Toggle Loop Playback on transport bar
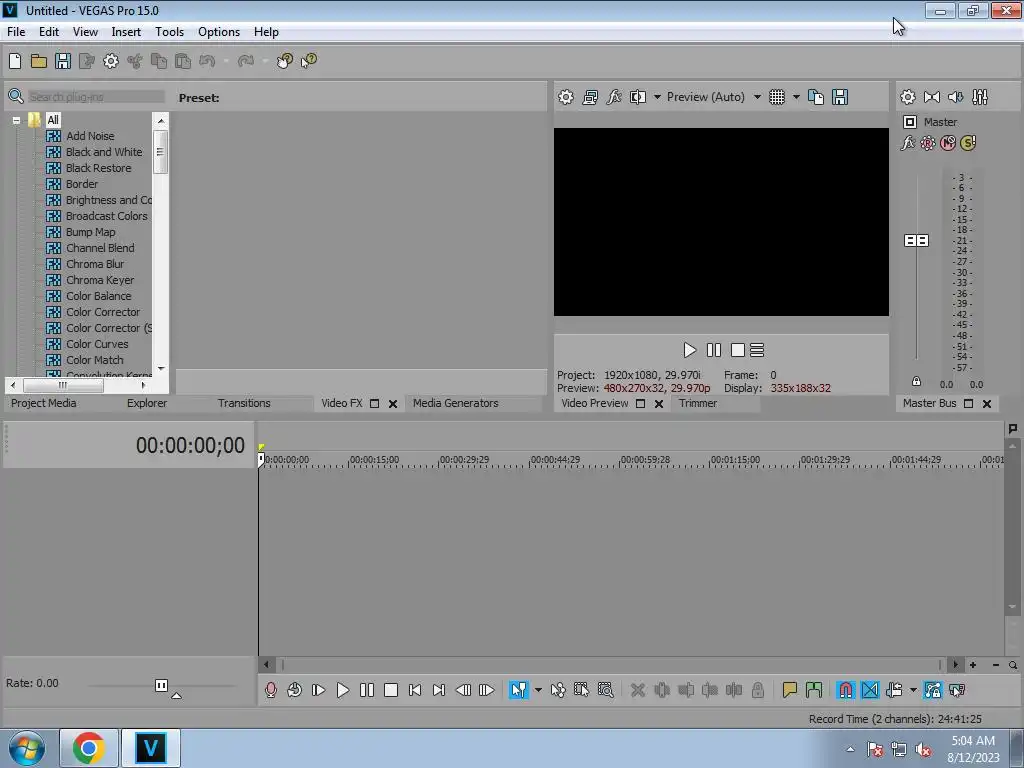 tap(295, 690)
